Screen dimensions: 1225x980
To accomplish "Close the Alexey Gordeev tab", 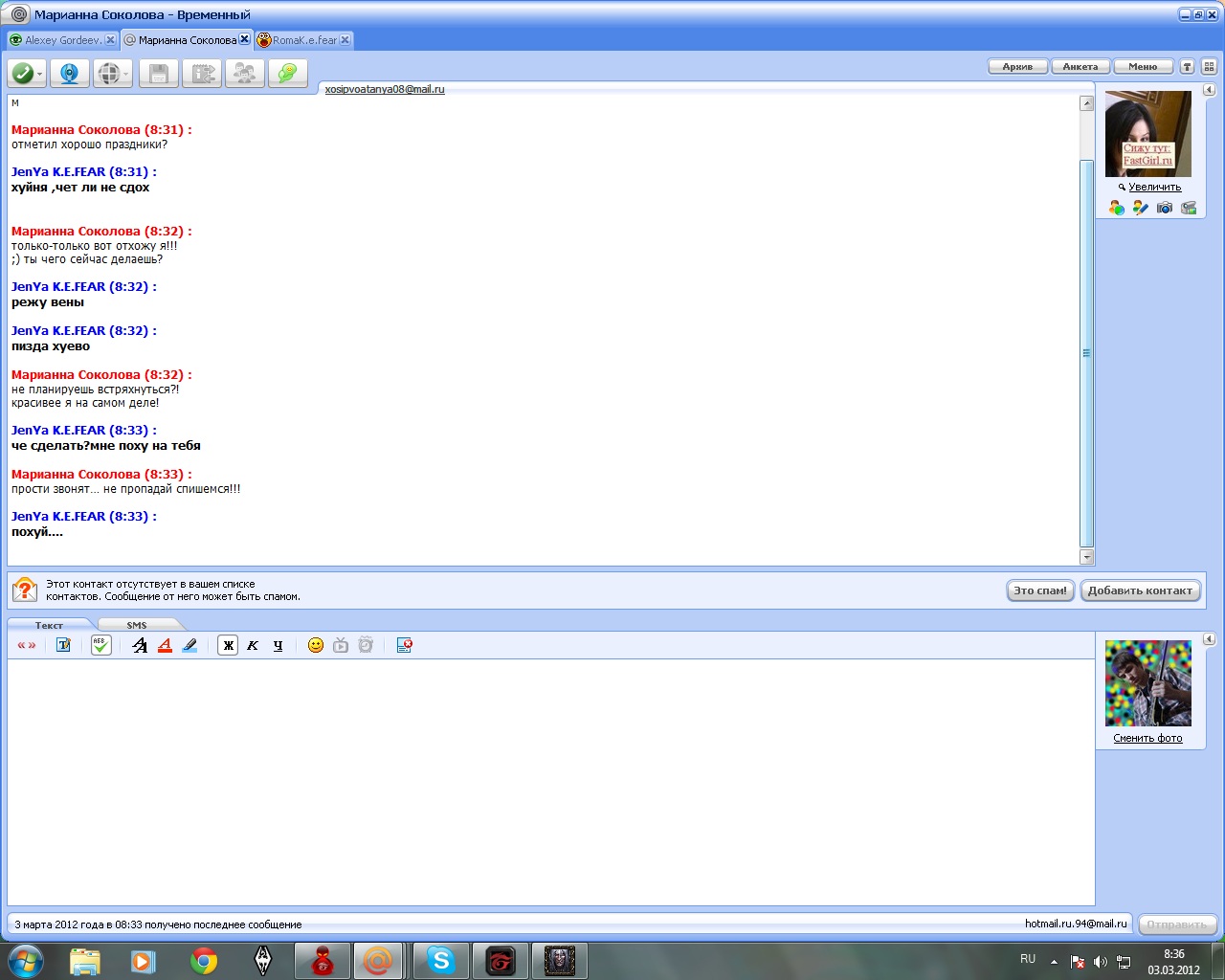I will (x=110, y=40).
